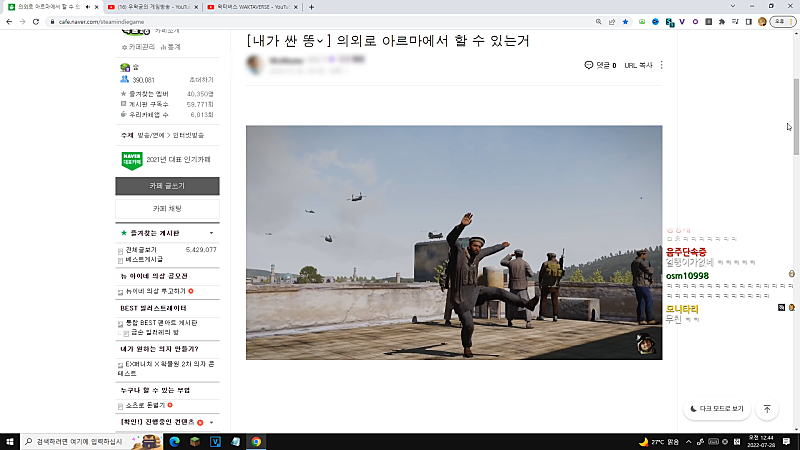This screenshot has width=800, height=450.
Task: Open the purple circle extension icon
Action: [695, 22]
